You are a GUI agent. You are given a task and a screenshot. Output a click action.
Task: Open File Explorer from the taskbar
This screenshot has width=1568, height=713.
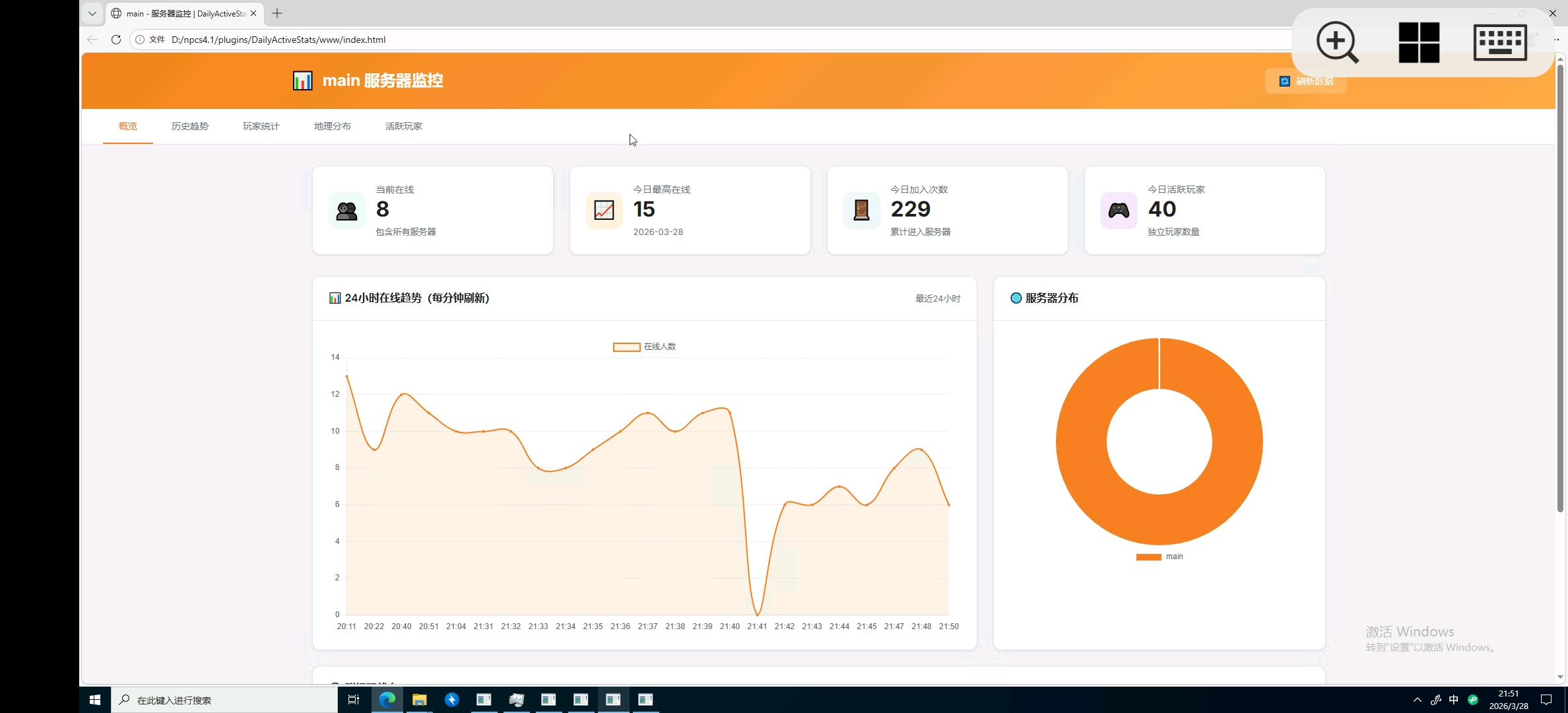(x=420, y=700)
